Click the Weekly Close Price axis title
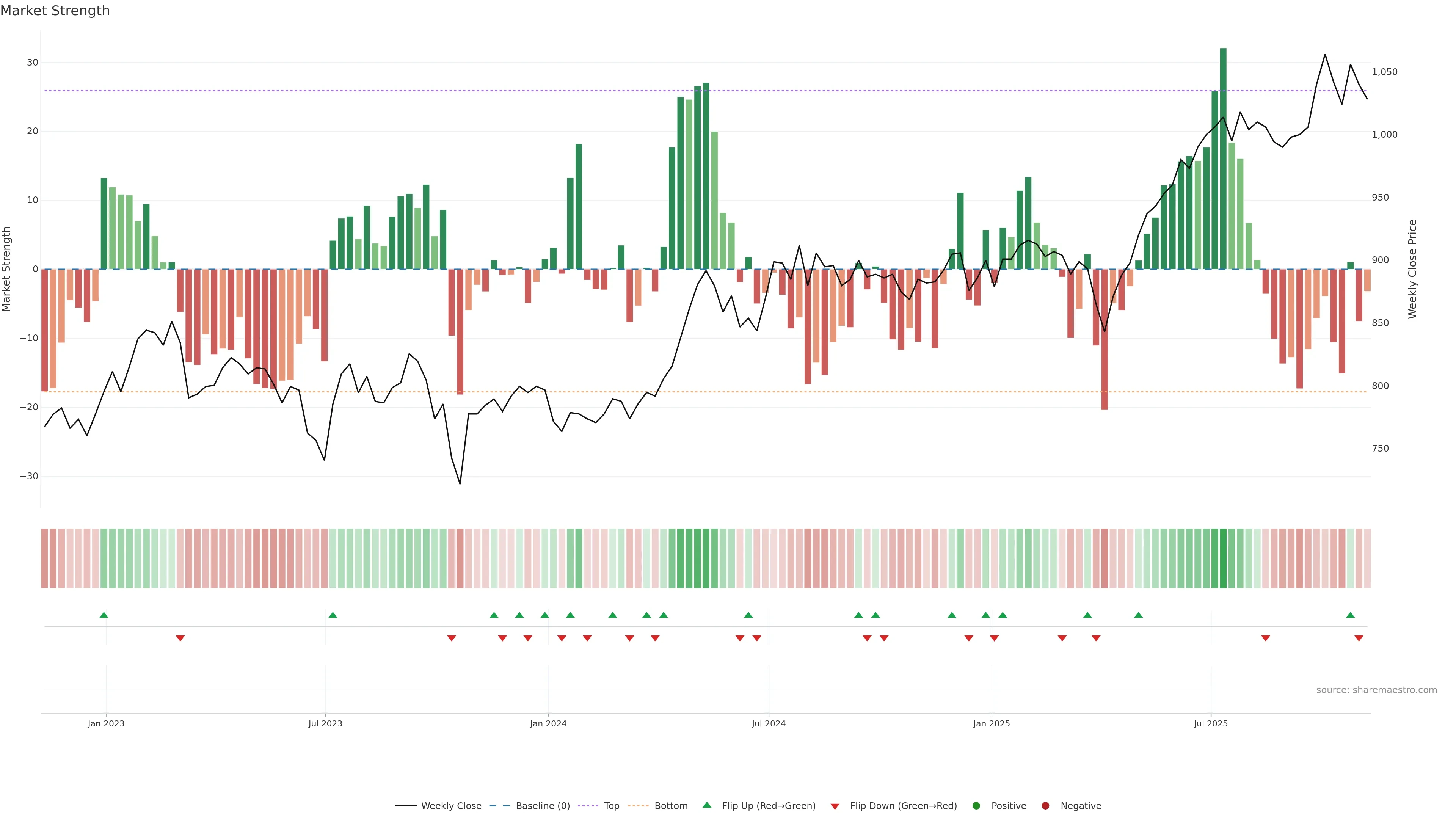1456x819 pixels. coord(1412,269)
